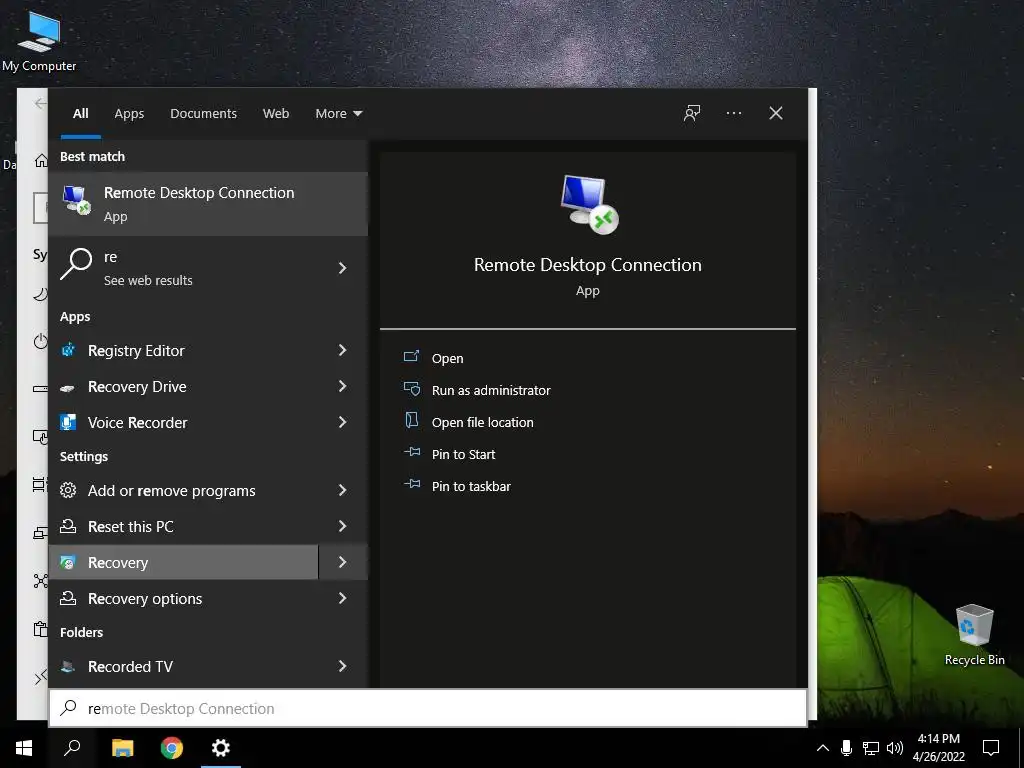Screen dimensions: 1024x768
Task: Click the Add or remove programs gear icon
Action: tap(68, 490)
